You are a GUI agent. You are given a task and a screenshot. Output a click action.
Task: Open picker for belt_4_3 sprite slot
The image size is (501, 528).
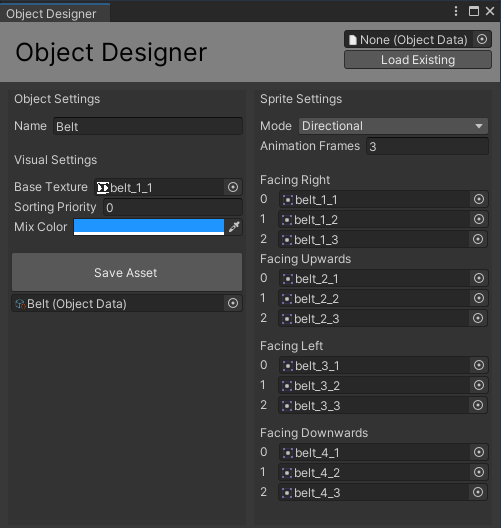coord(478,492)
